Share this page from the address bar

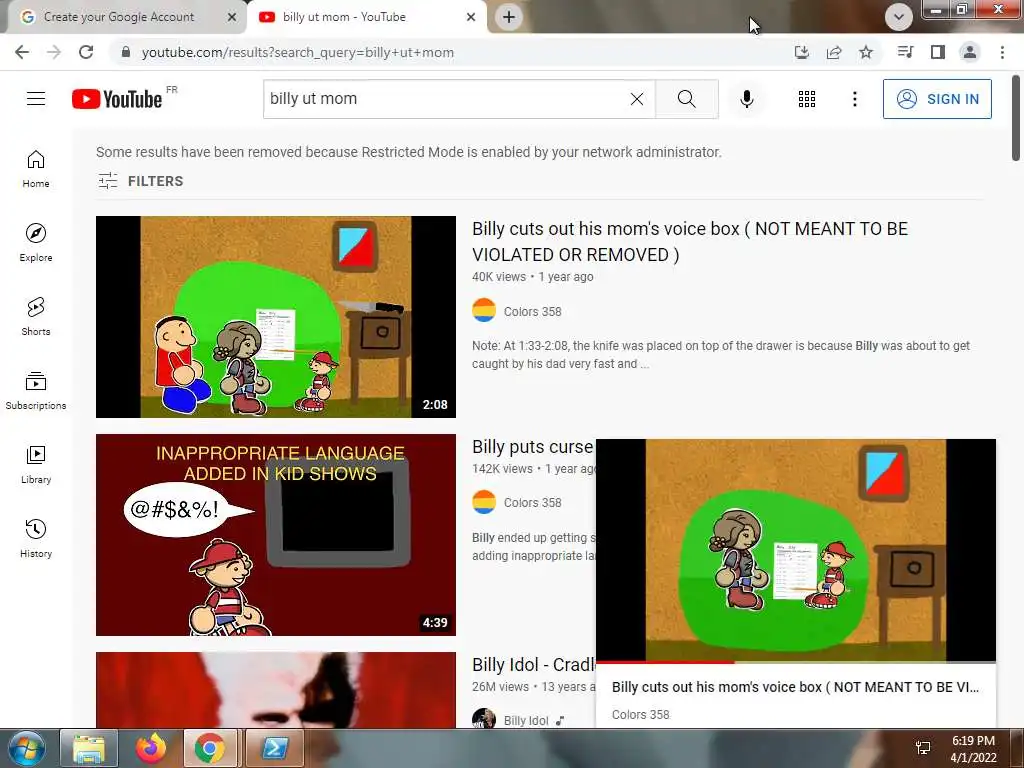[834, 52]
